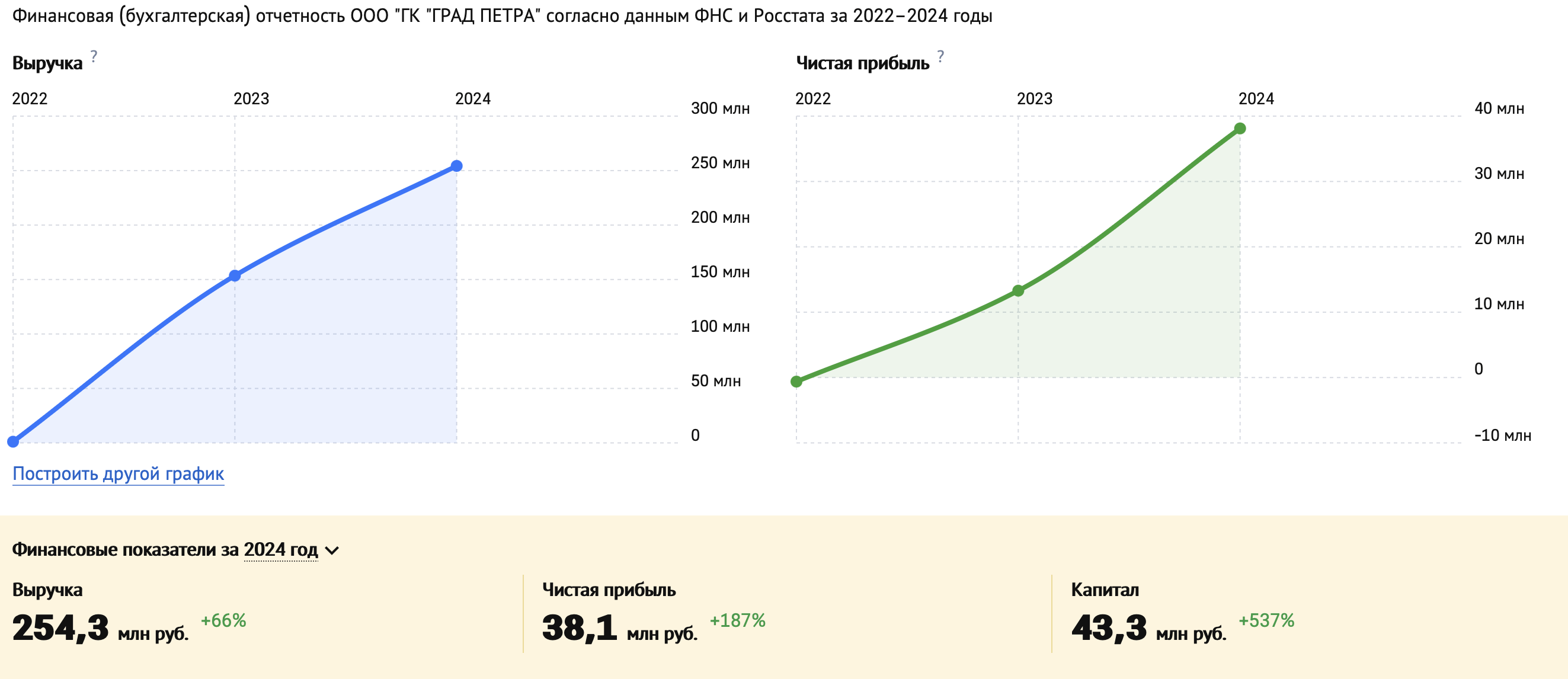Open the Построить другой график link
The height and width of the screenshot is (679, 1568).
coord(118,473)
